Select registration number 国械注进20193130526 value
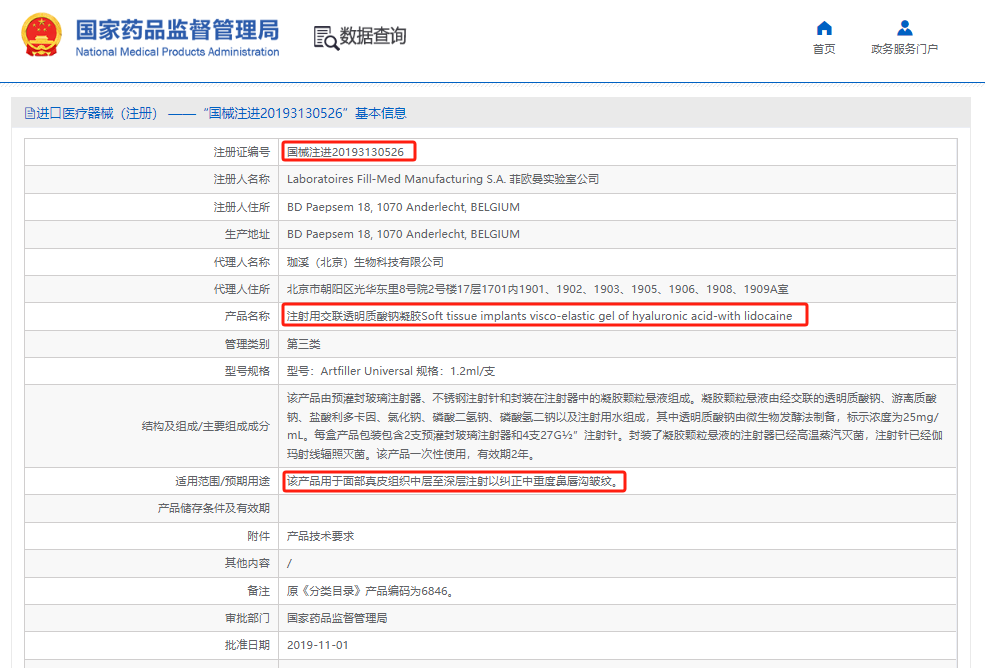 coord(346,152)
